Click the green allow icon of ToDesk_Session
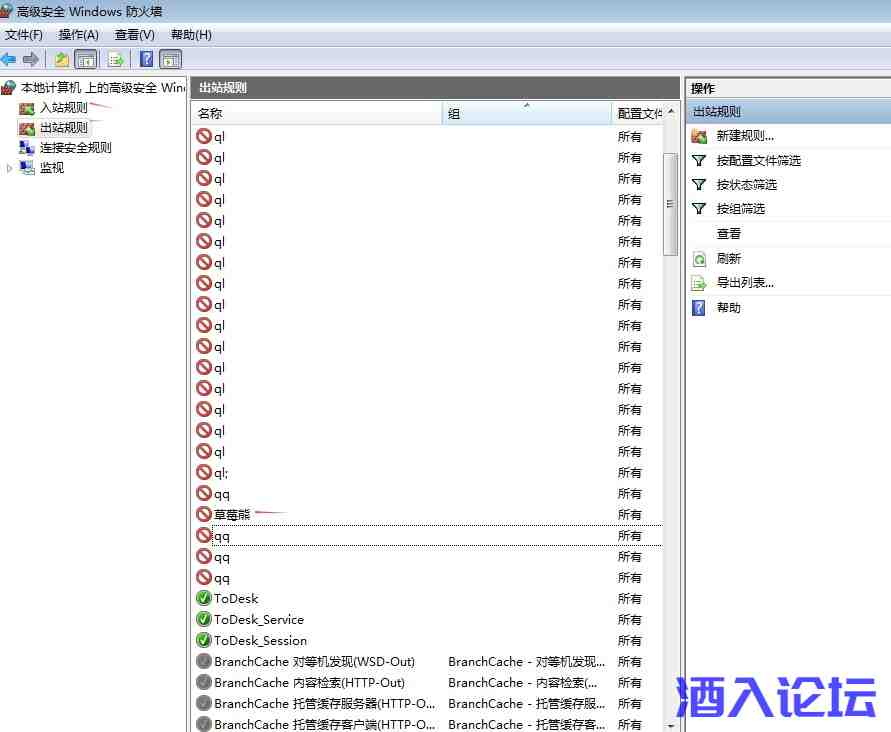Image resolution: width=891 pixels, height=732 pixels. tap(203, 640)
